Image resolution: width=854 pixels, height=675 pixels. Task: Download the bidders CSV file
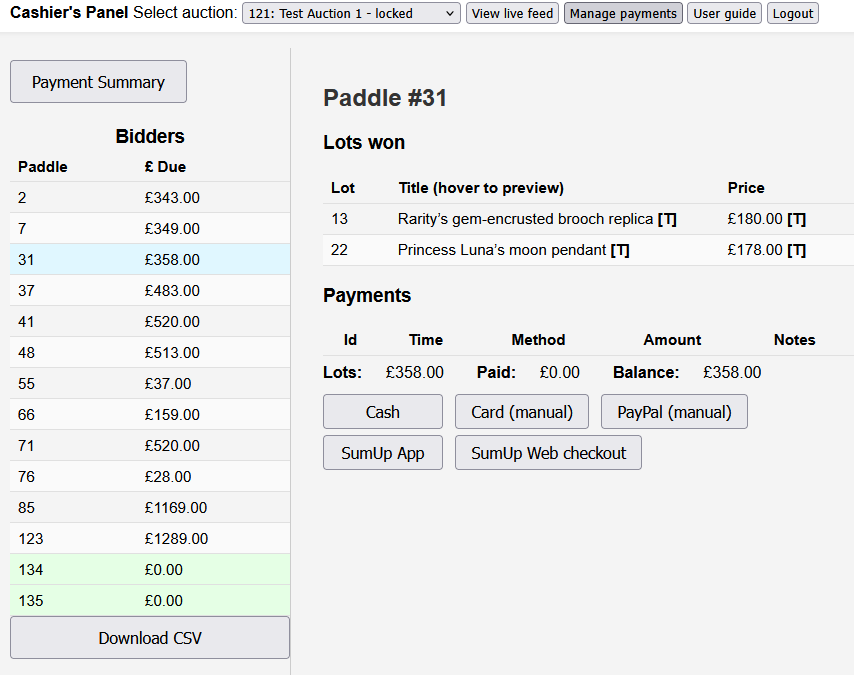coord(149,637)
